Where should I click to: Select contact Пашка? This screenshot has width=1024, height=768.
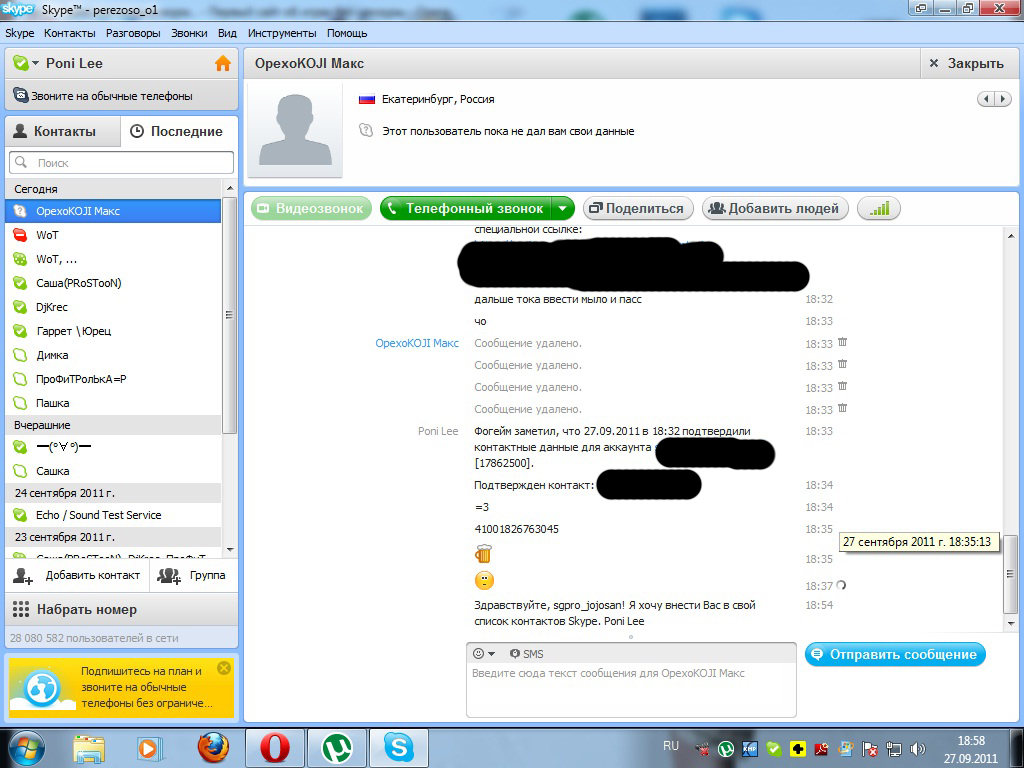(113, 403)
